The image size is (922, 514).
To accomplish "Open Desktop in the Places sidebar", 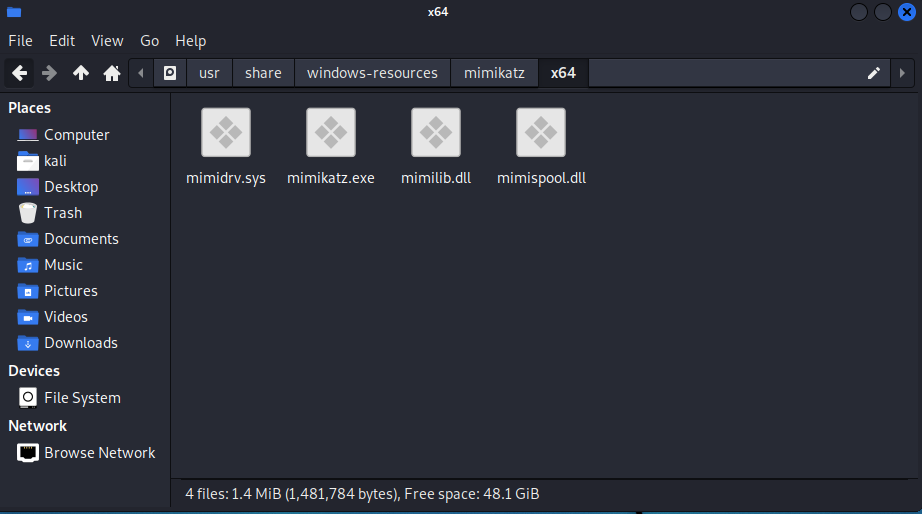I will pyautogui.click(x=86, y=187).
